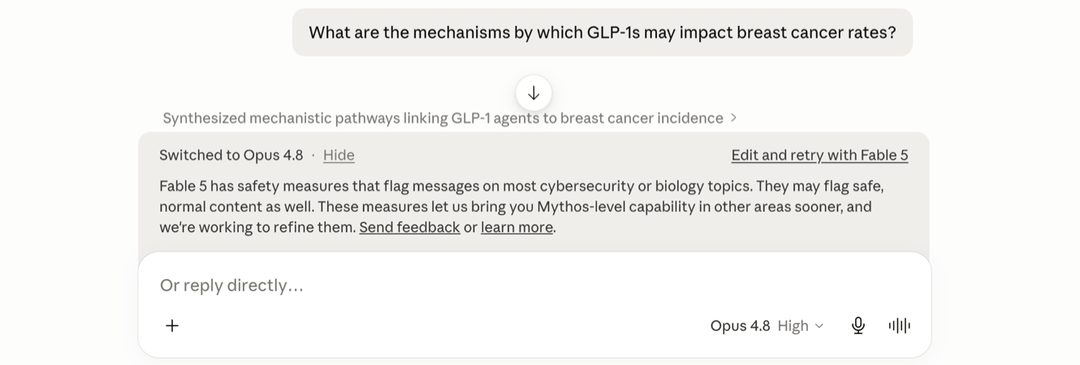Start dictation with the microphone icon
This screenshot has height=365, width=1080.
click(858, 326)
